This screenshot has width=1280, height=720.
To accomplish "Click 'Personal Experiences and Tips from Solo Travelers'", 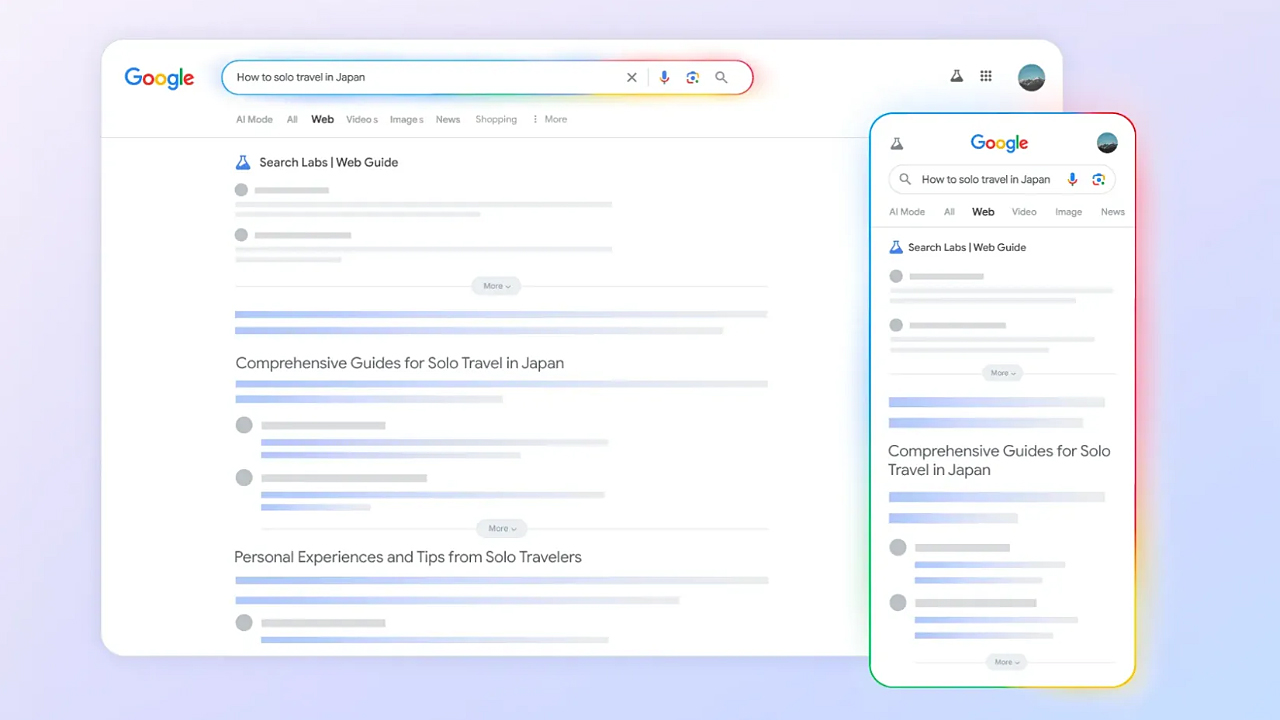I will click(408, 557).
